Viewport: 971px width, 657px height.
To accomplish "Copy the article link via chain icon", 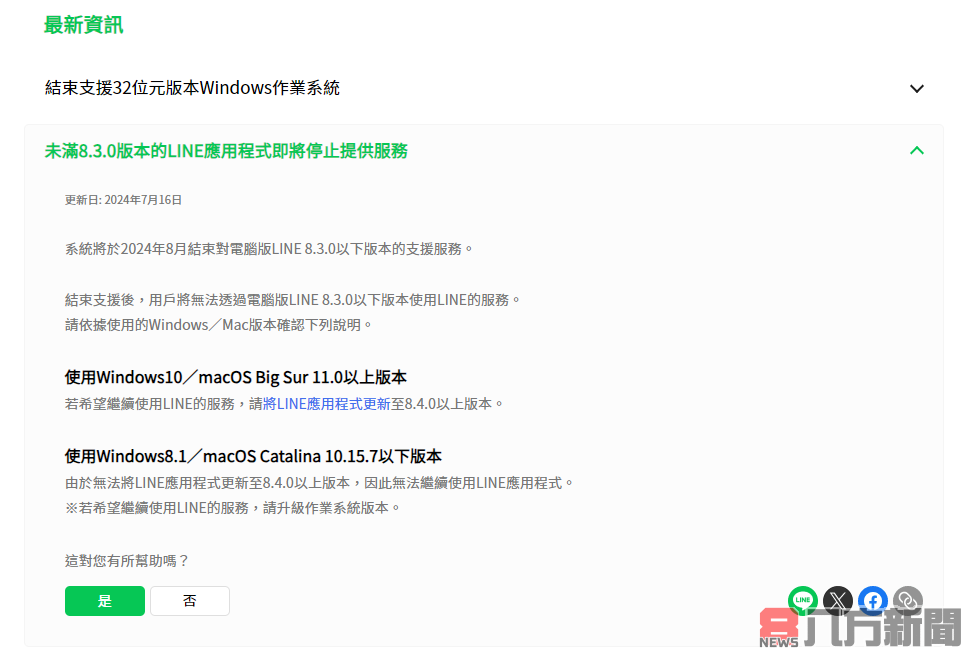I will [x=908, y=600].
